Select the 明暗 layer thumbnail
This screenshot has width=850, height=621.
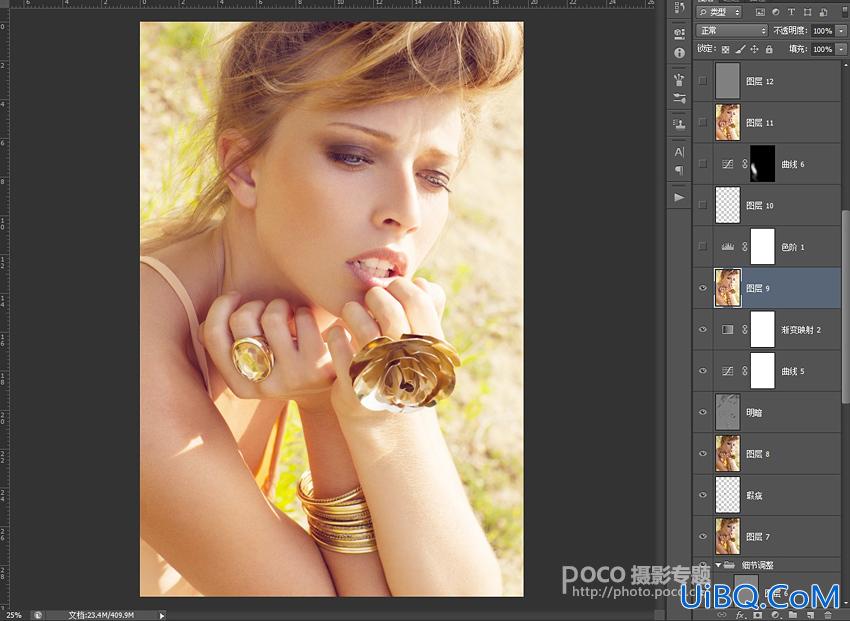(x=727, y=412)
